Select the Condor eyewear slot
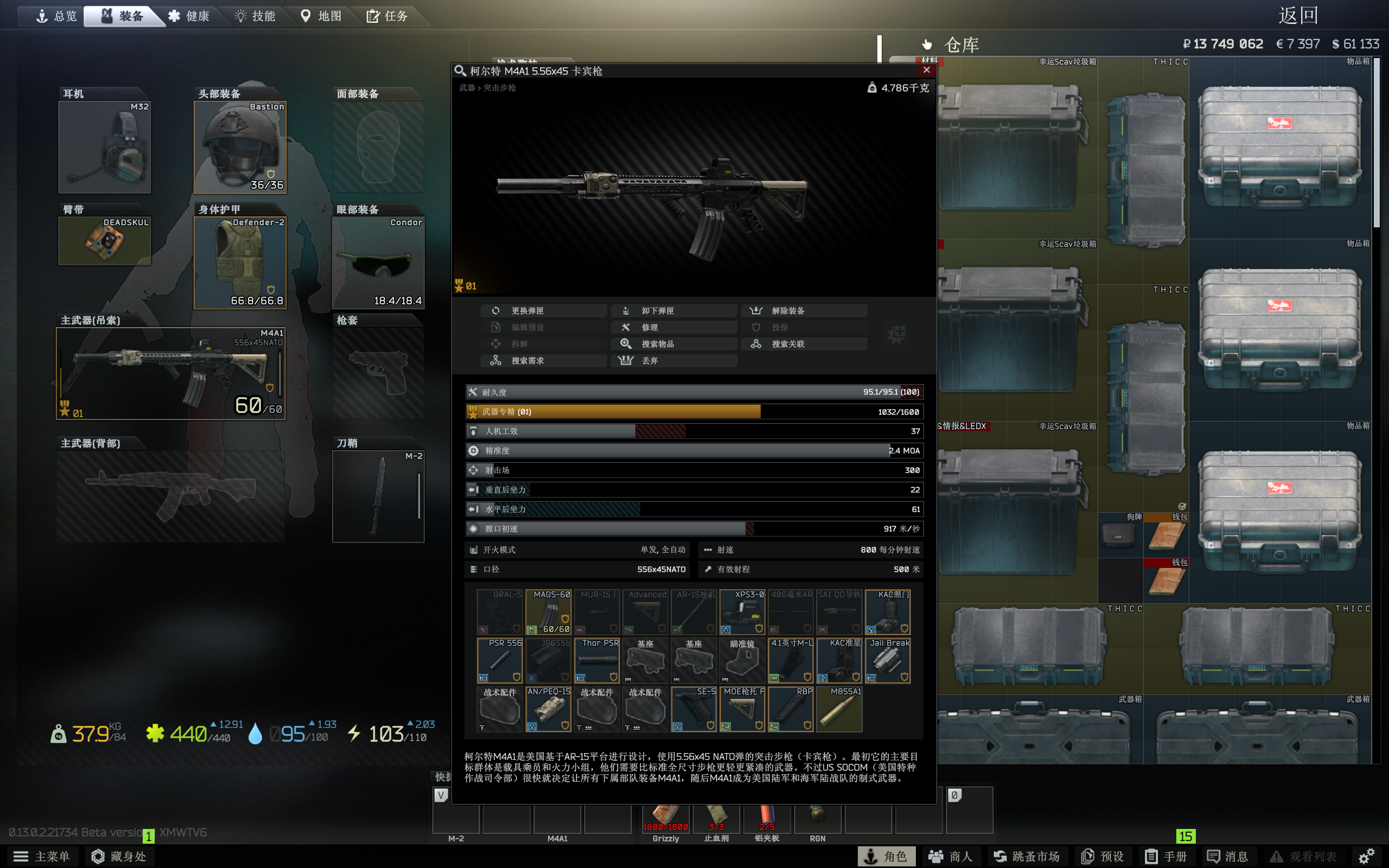The height and width of the screenshot is (868, 1389). (378, 263)
